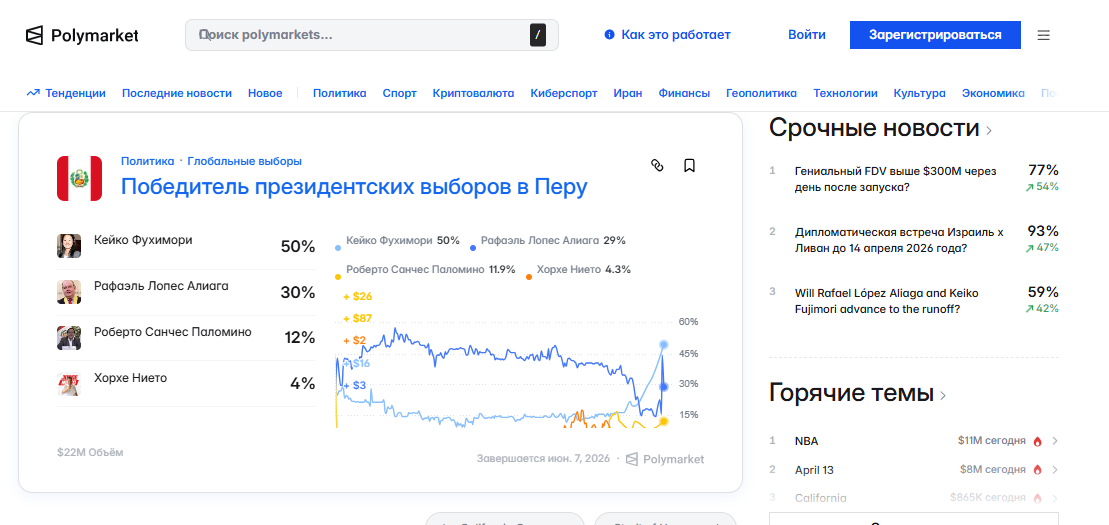Click the Polymarket logo icon
1109x525 pixels.
(35, 36)
